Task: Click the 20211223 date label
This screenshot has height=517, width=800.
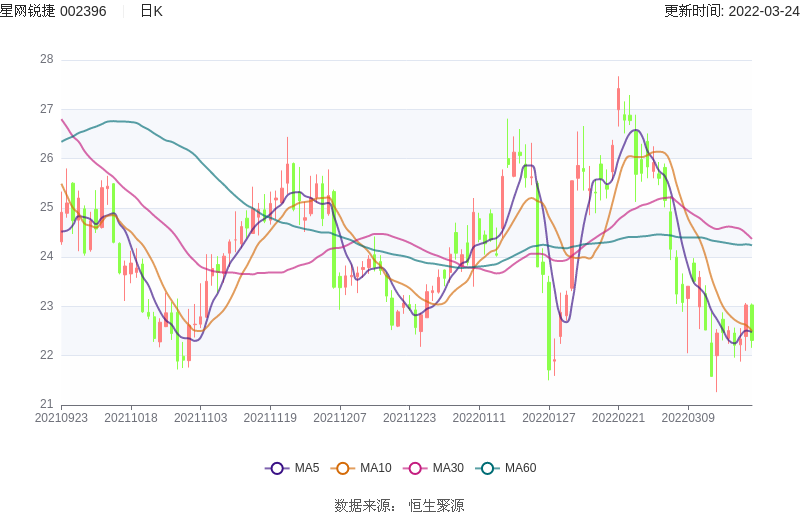Action: pyautogui.click(x=409, y=418)
